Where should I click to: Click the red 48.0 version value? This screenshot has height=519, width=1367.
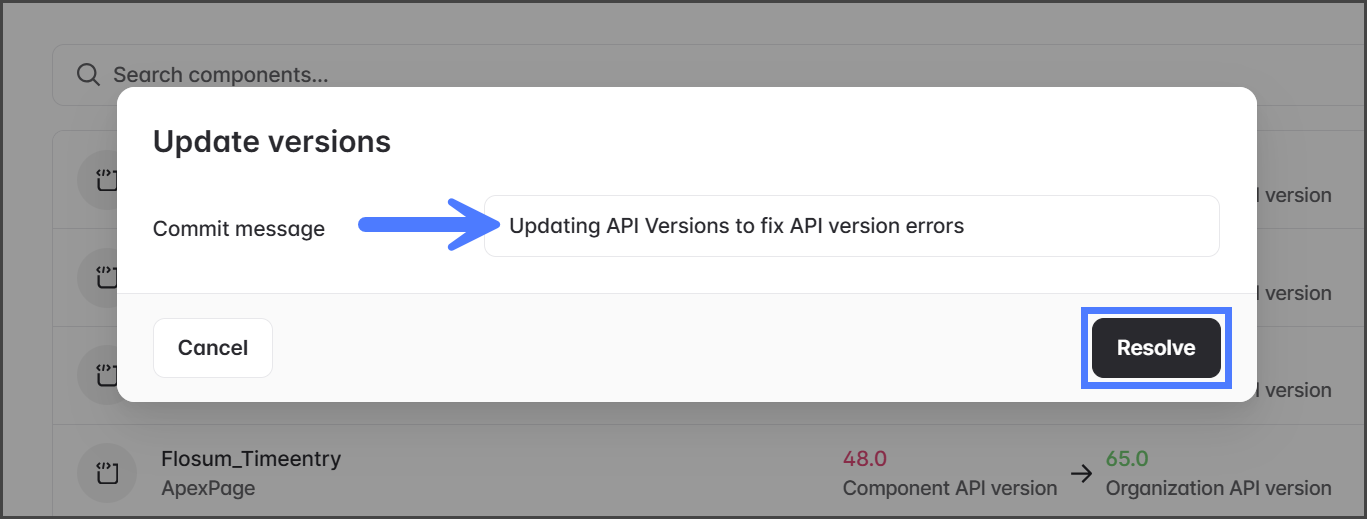click(865, 459)
